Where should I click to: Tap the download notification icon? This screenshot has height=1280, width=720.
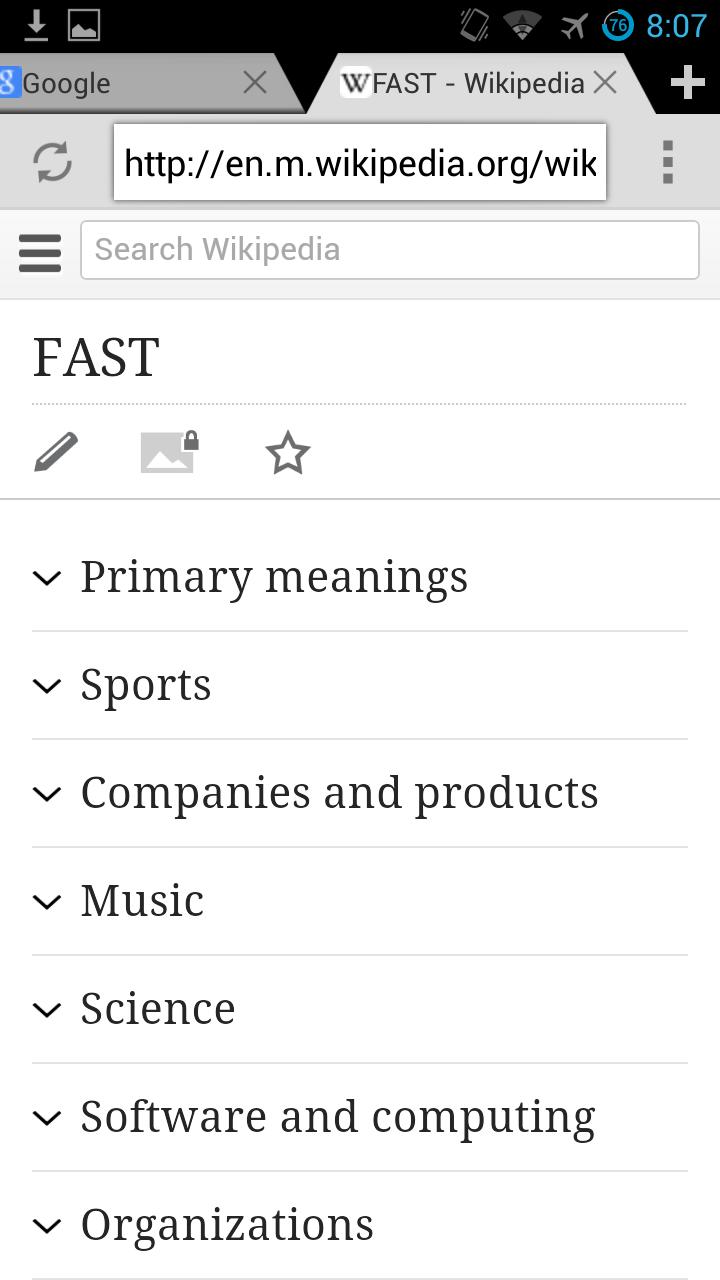click(x=36, y=25)
